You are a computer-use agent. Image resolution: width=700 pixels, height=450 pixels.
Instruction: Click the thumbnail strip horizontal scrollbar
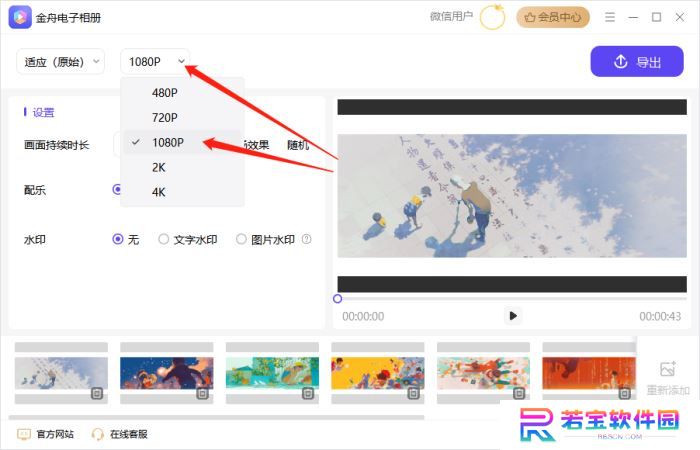(216, 417)
